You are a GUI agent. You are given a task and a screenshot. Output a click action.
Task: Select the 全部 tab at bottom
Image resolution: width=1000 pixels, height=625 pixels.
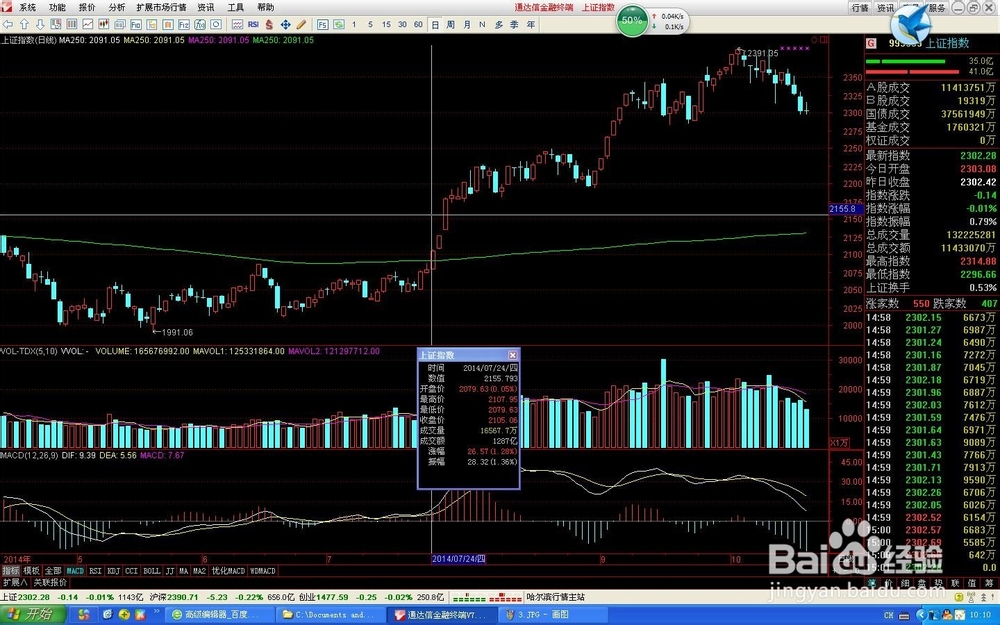[53, 571]
